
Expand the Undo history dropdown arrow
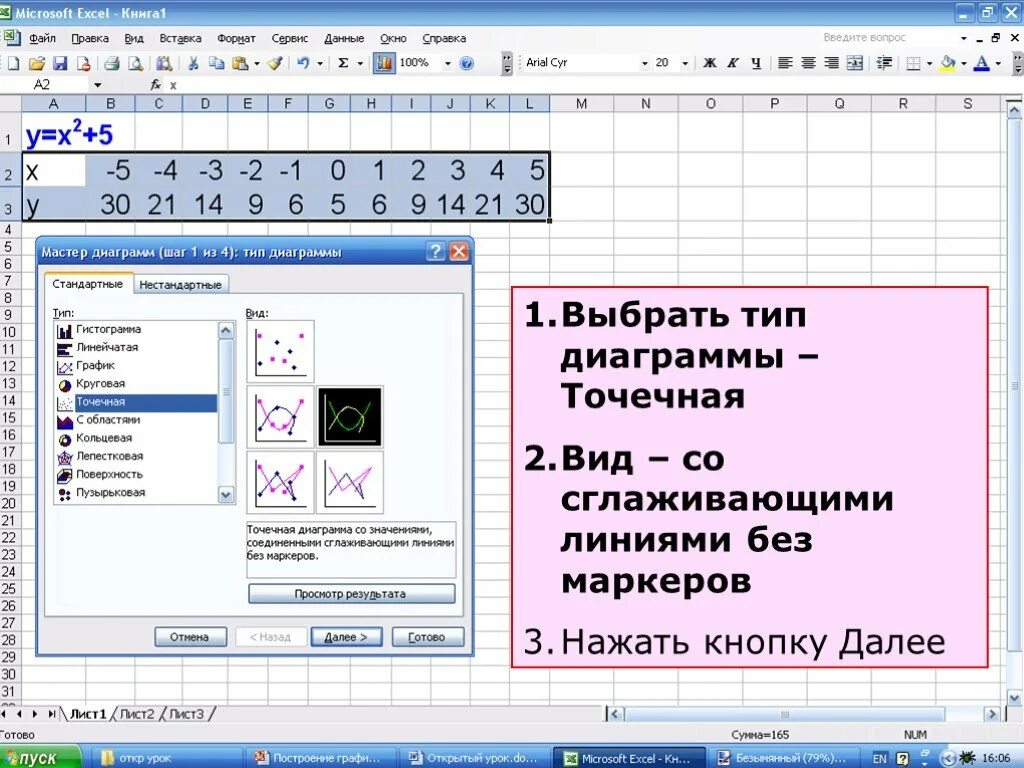(320, 63)
